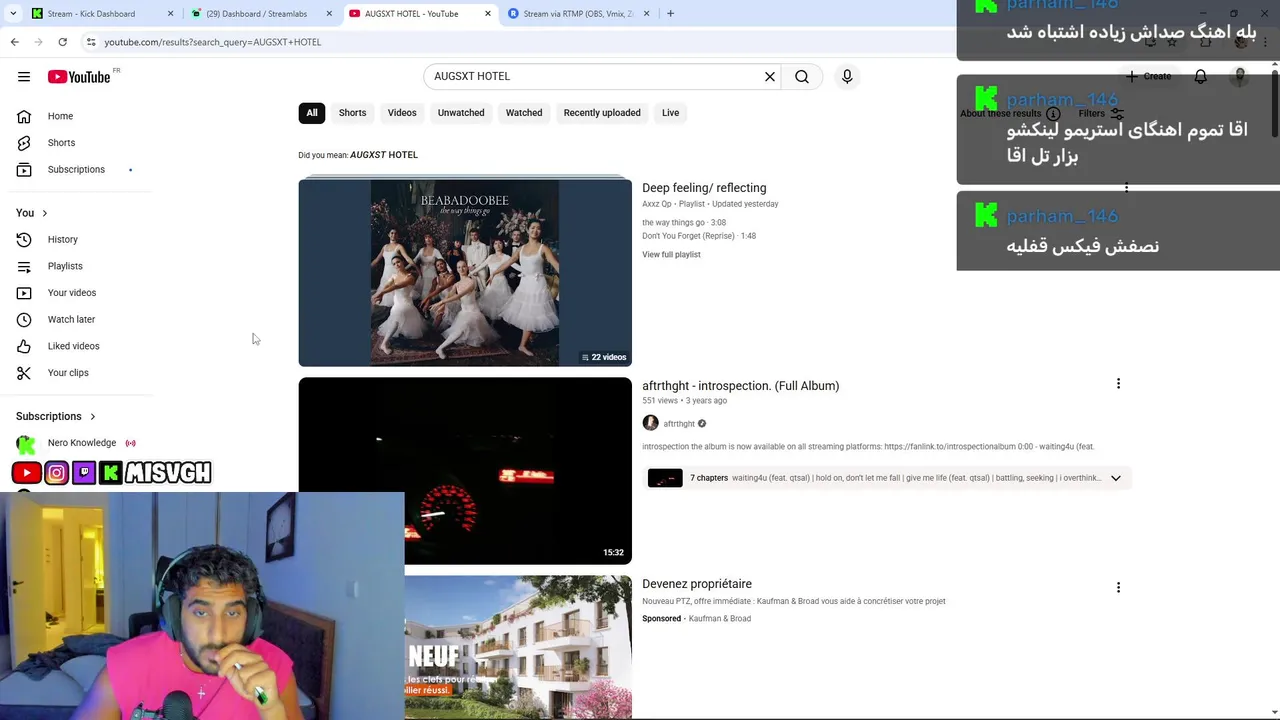Open Your videos in the sidebar
This screenshot has width=1280, height=720.
pos(72,293)
